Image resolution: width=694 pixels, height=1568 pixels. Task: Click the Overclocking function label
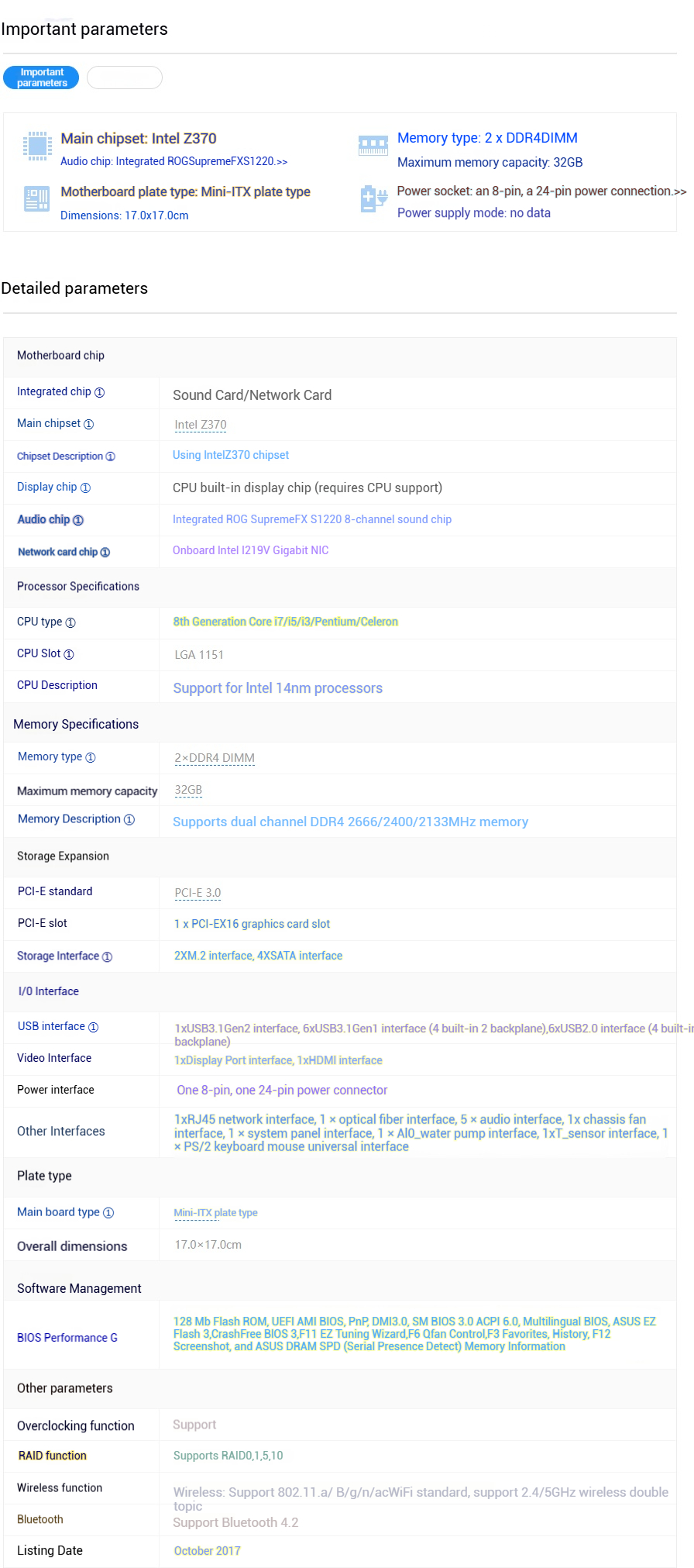[x=76, y=1426]
